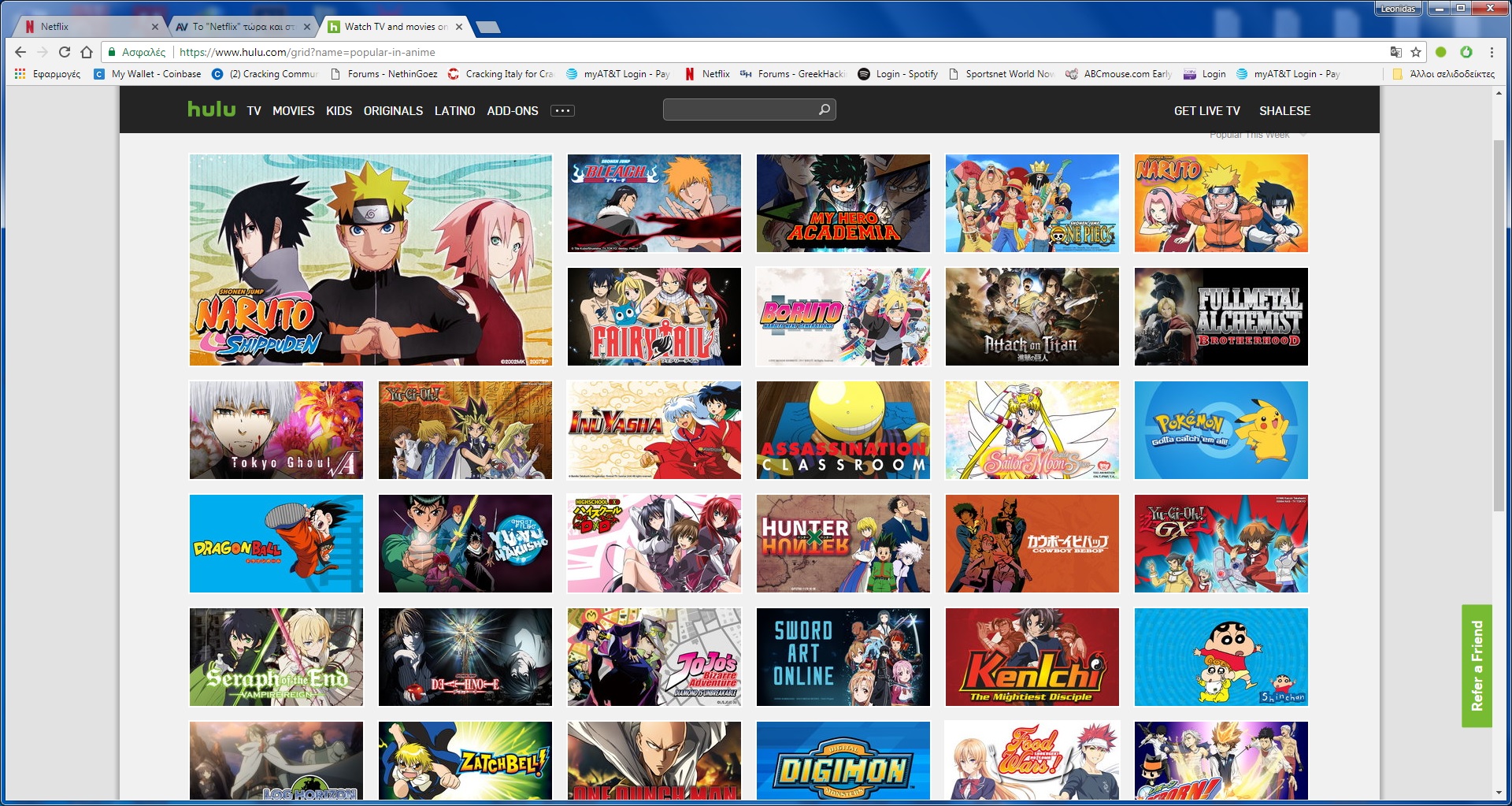Open the Login - Spotify bookmark
Image resolution: width=1512 pixels, height=806 pixels.
click(898, 74)
